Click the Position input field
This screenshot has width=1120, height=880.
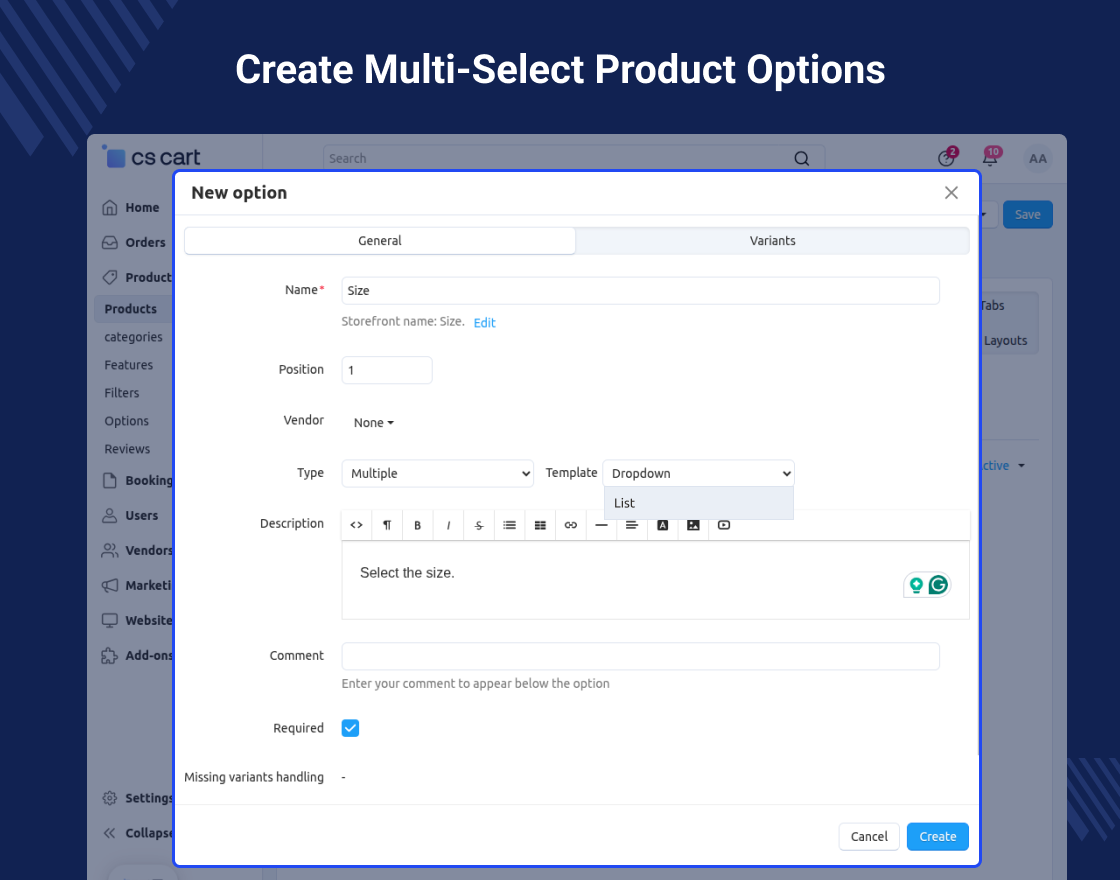pos(387,370)
